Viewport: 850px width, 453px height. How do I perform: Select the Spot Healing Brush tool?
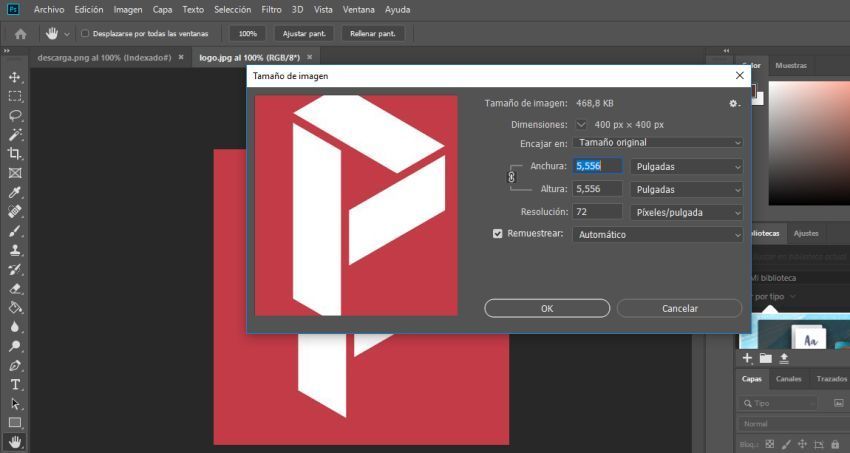tap(15, 211)
